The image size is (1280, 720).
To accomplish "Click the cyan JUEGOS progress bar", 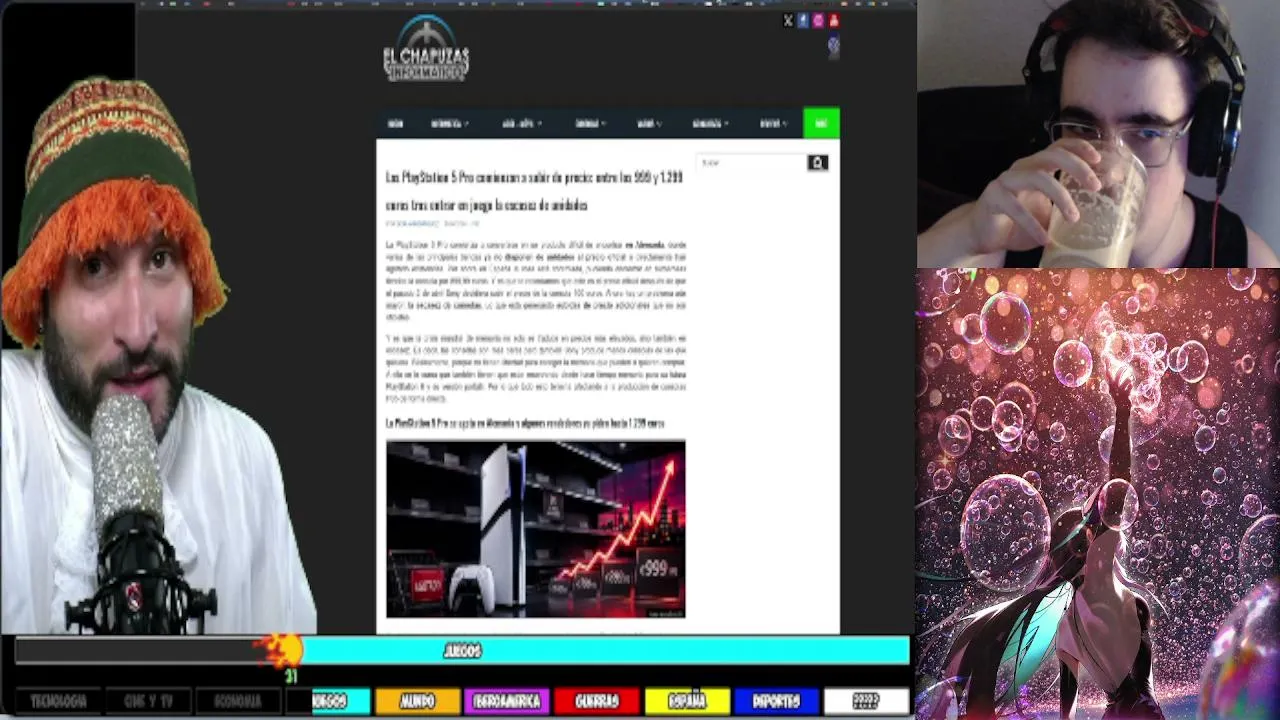I will pyautogui.click(x=605, y=651).
